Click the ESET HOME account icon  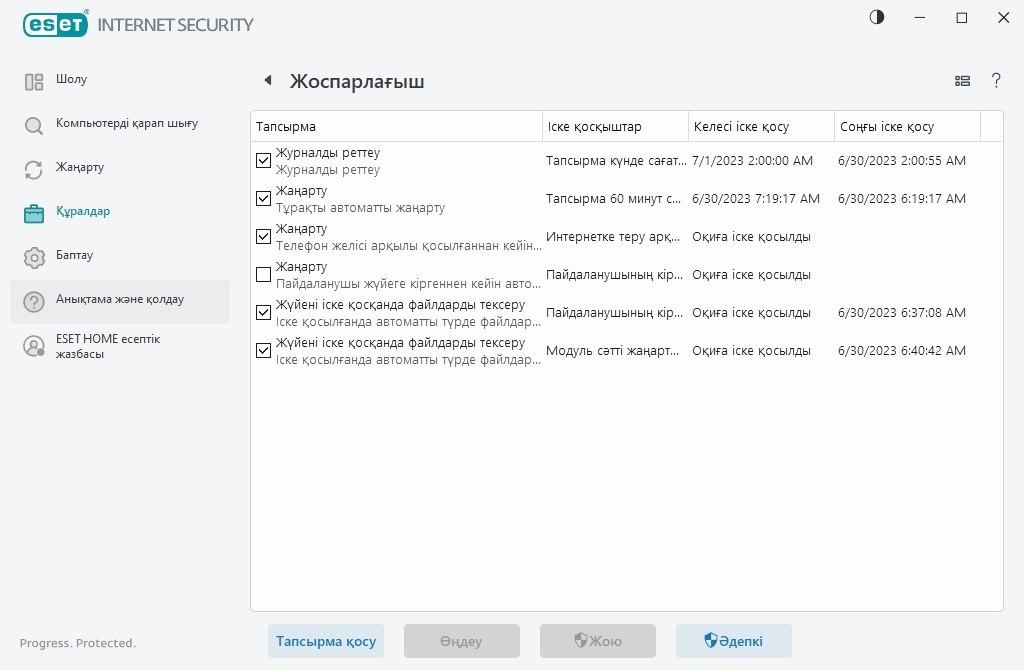(x=34, y=346)
